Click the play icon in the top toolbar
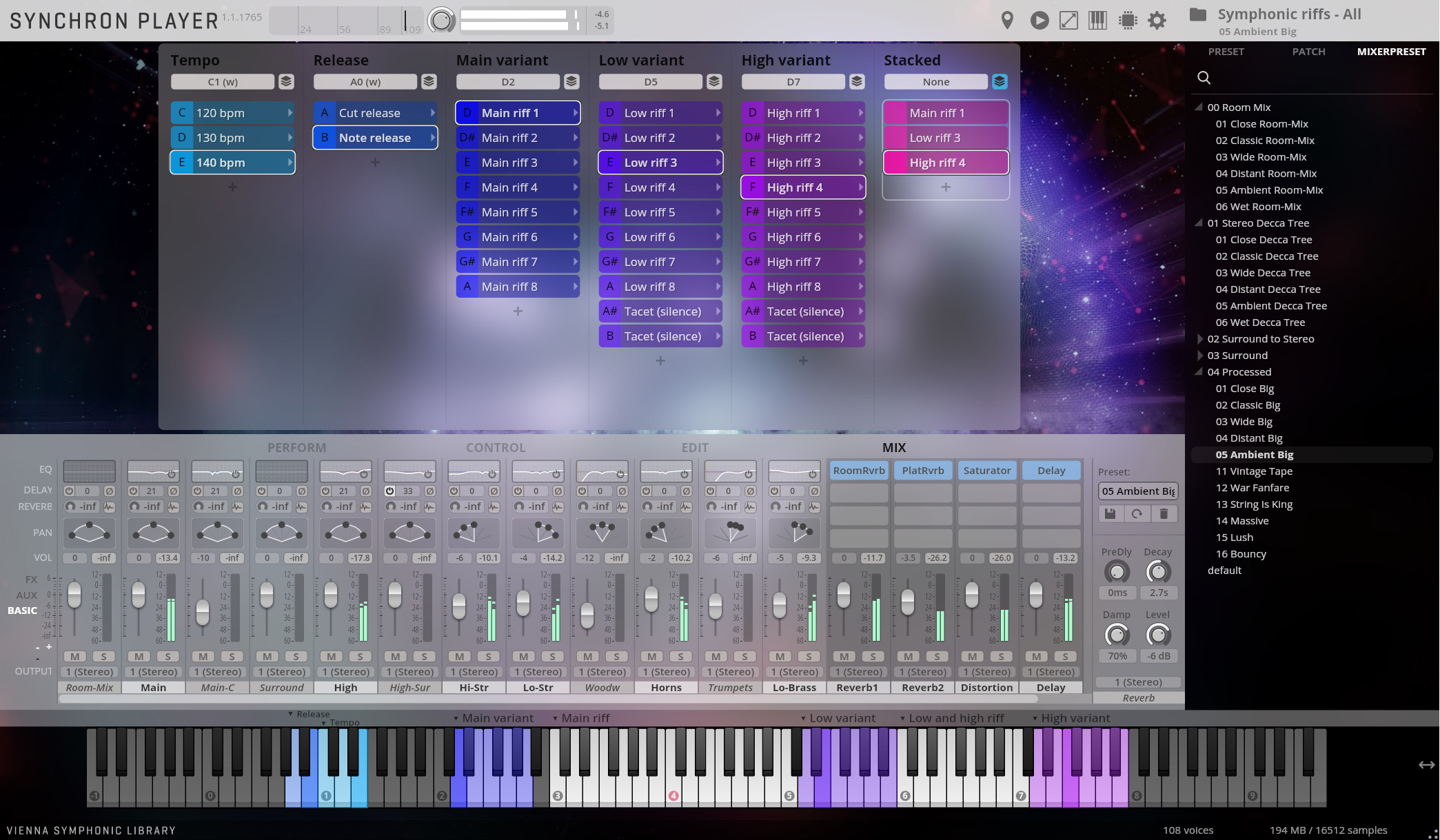1440x840 pixels. [x=1040, y=20]
